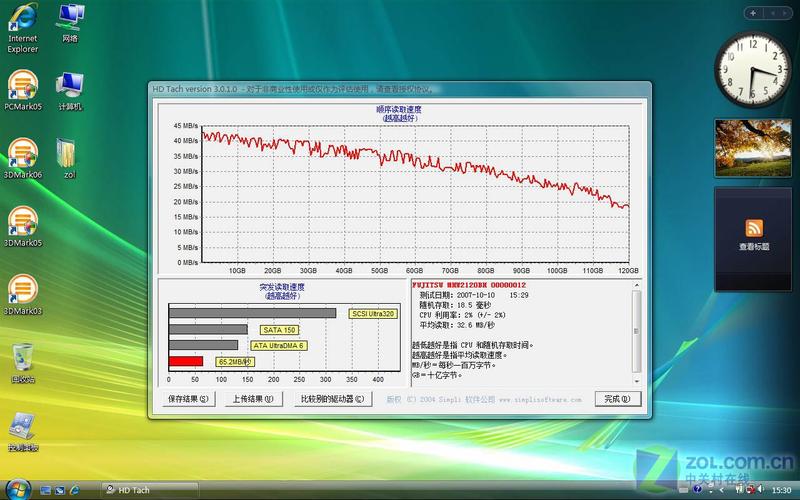800x500 pixels.
Task: Click Switch Between Windows quick launch icon
Action: click(x=60, y=490)
